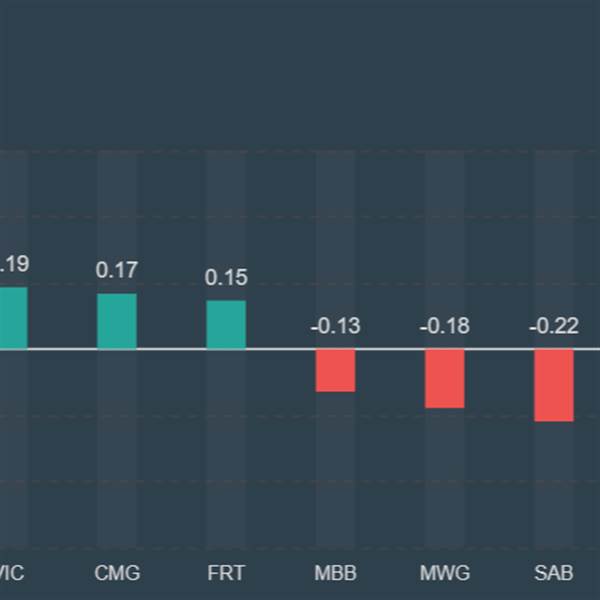Select the MWG ticker axis label
The height and width of the screenshot is (600, 600).
(x=444, y=573)
